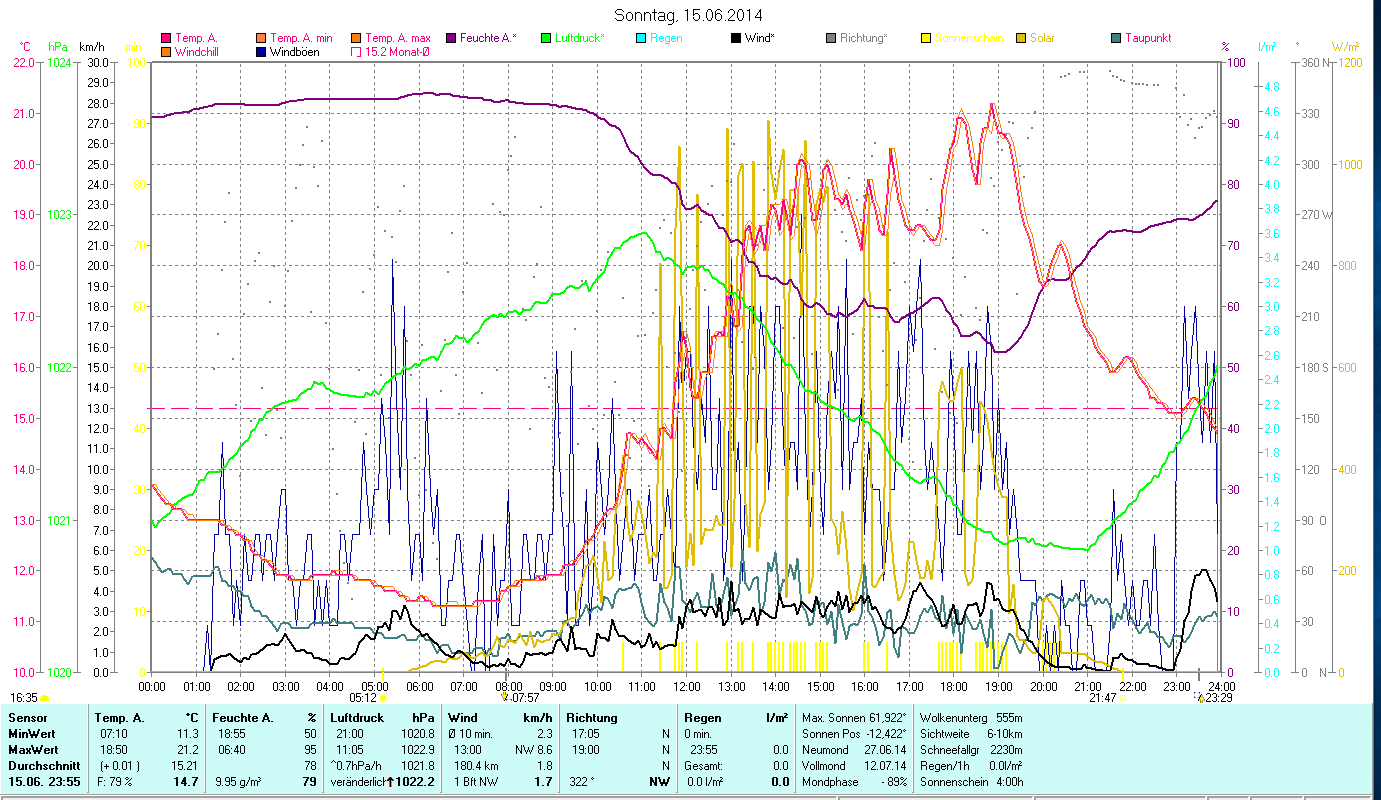Viewport: 1381px width, 800px height.
Task: Click the pink swatch beside Temp. A.
Action: (x=166, y=38)
